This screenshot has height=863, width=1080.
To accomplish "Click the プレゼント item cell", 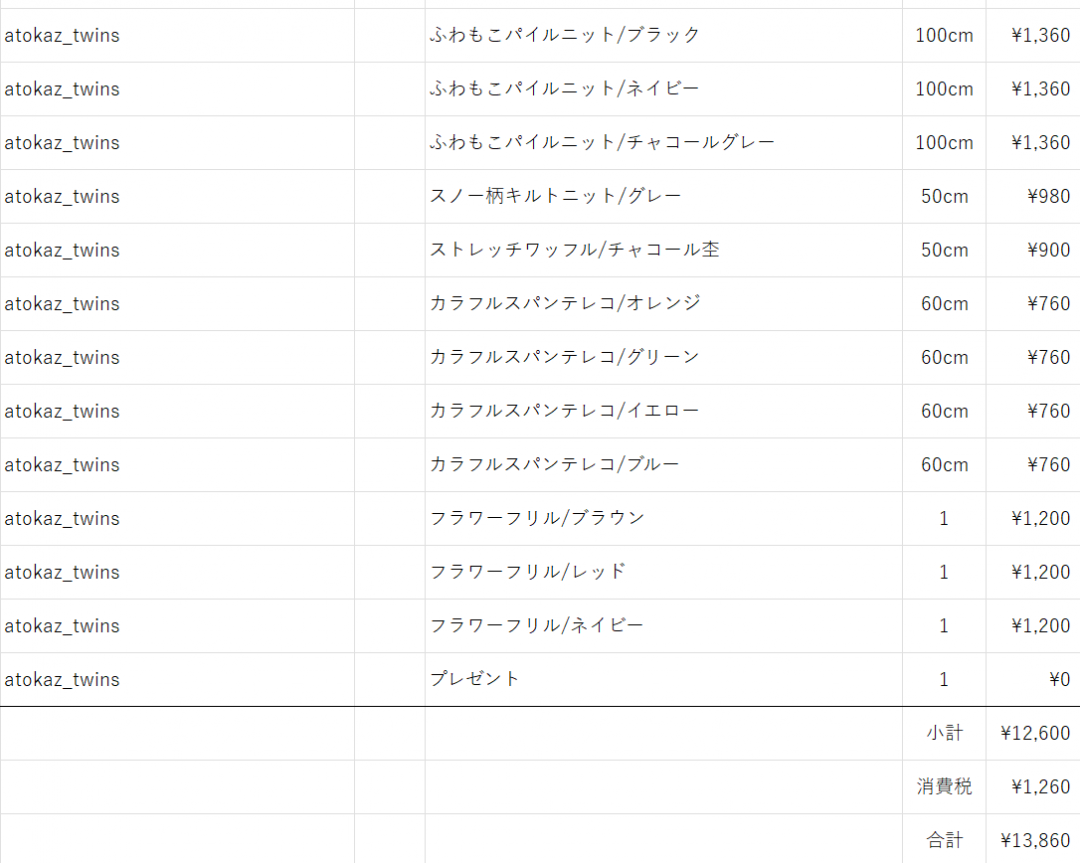I will 475,680.
